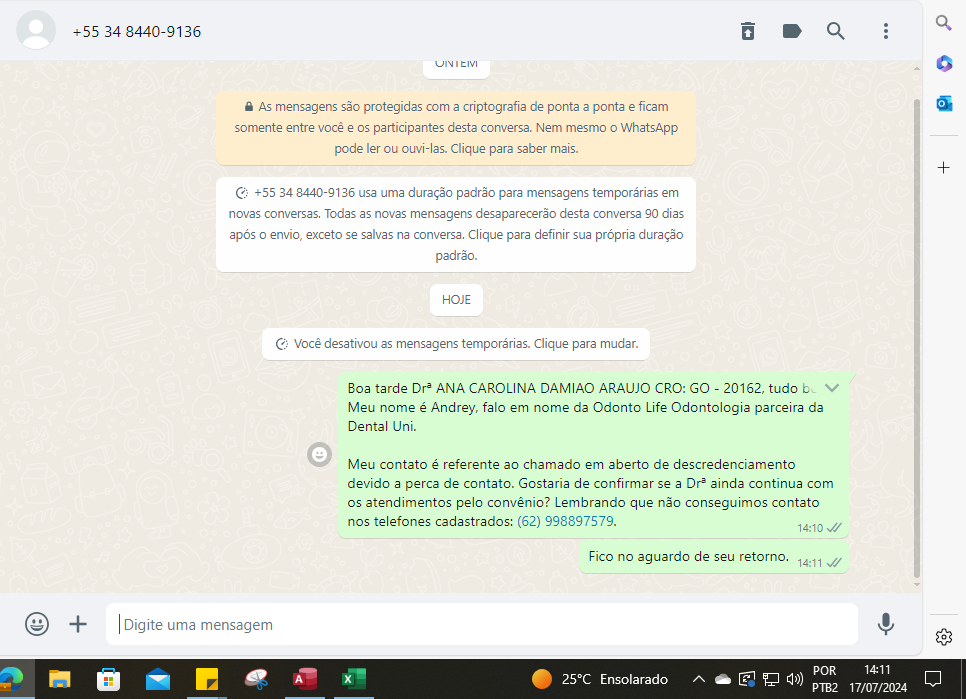Image resolution: width=966 pixels, height=699 pixels.
Task: Open the notification center icon
Action: pos(933,679)
